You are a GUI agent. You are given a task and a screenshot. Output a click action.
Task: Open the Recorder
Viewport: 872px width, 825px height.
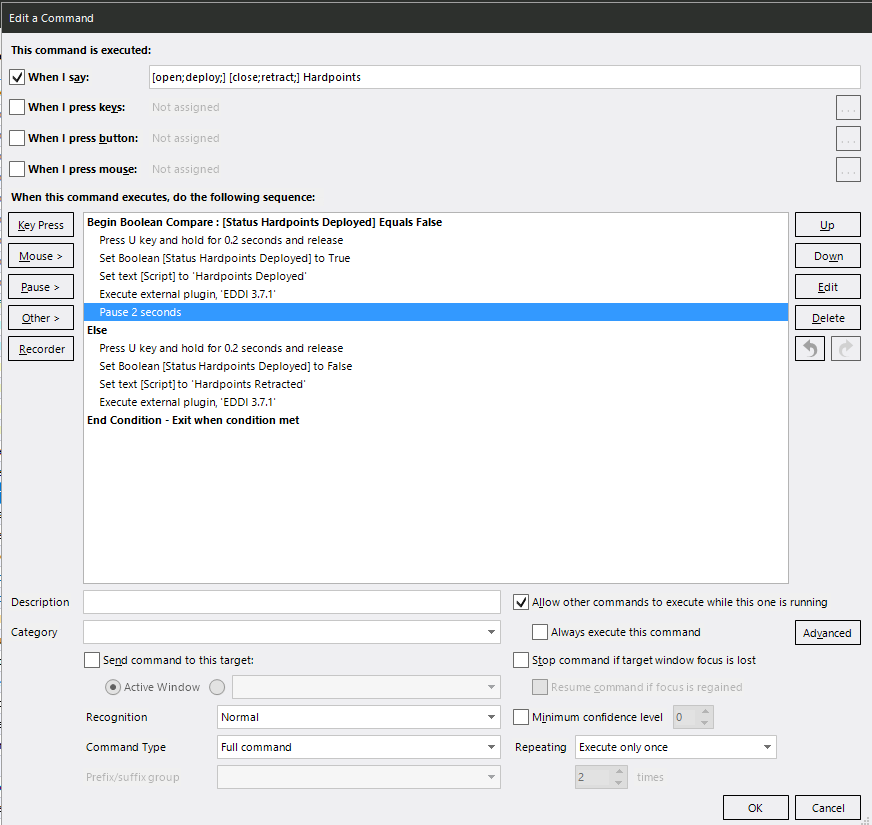[x=41, y=349]
